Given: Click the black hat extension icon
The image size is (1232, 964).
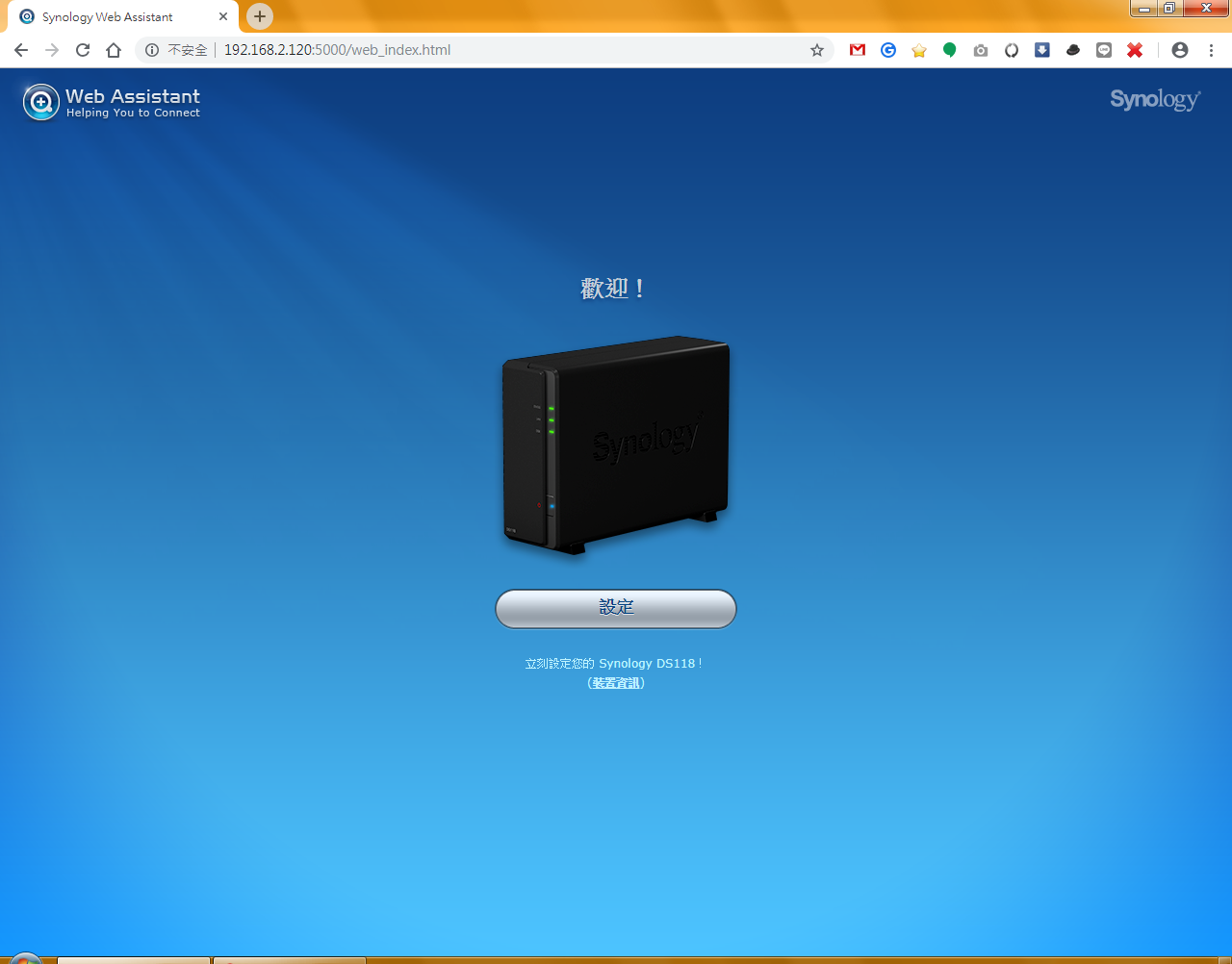Looking at the screenshot, I should click(x=1073, y=50).
